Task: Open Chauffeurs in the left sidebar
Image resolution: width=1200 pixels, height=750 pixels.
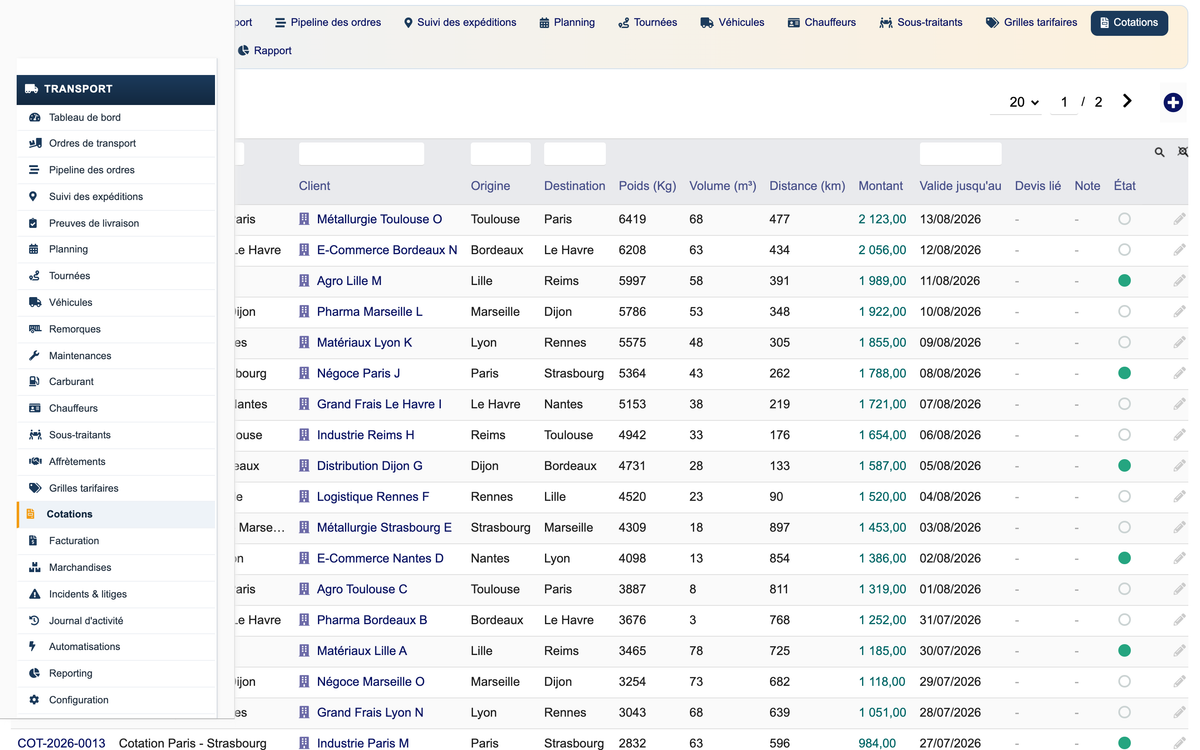Action: pos(116,408)
